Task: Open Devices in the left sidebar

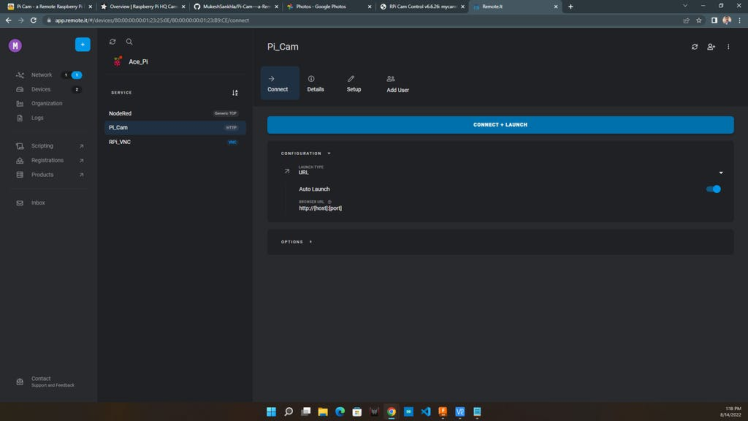Action: [41, 89]
